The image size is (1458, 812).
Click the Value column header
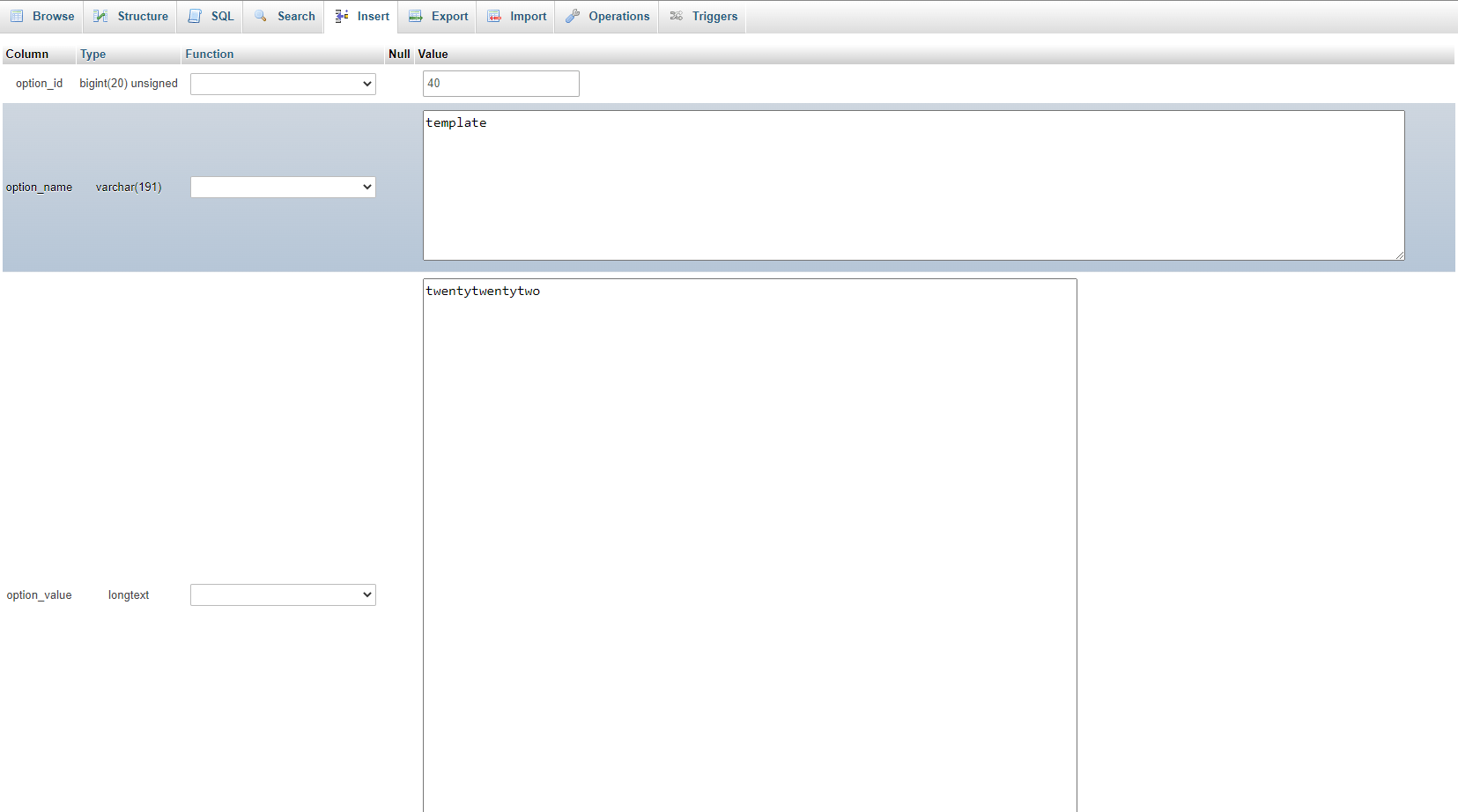pos(433,54)
